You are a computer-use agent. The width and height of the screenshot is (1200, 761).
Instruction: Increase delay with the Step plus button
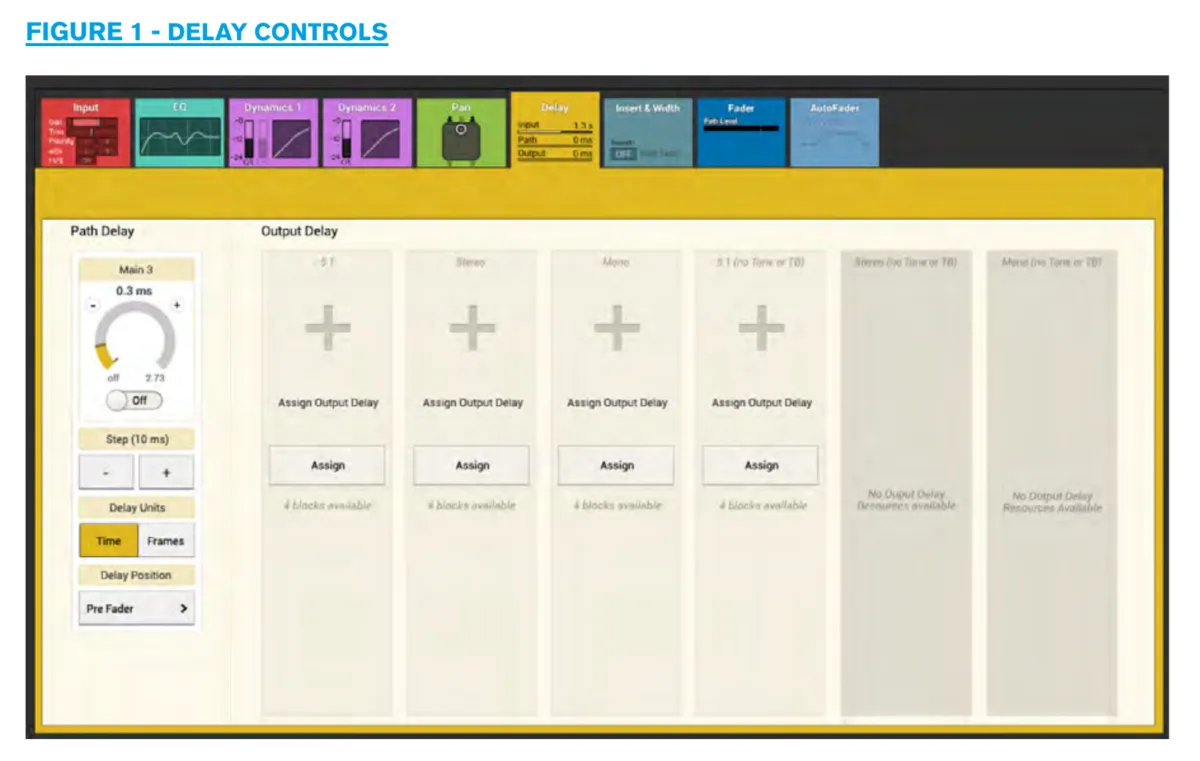166,472
